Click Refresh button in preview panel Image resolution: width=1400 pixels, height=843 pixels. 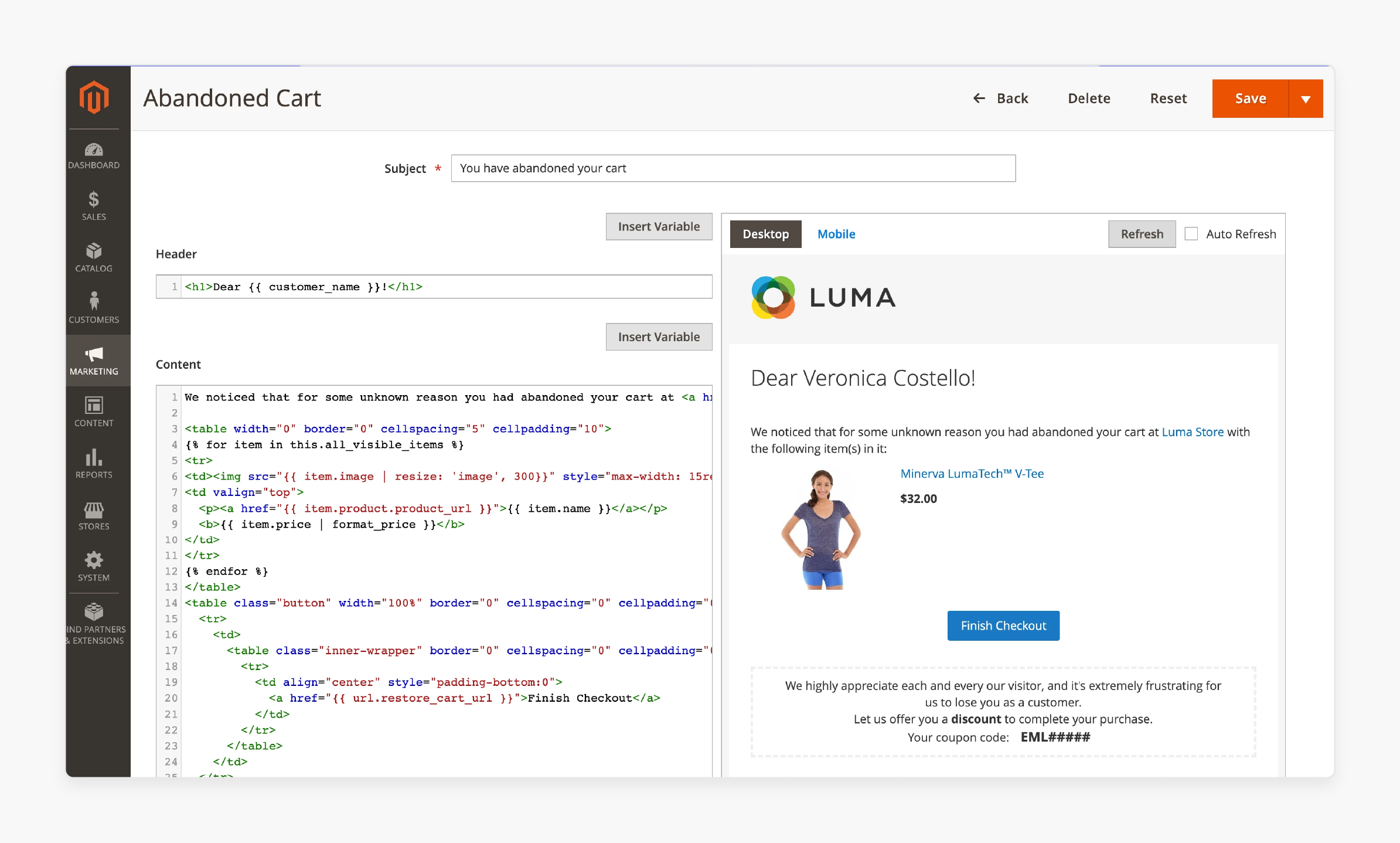coord(1141,234)
